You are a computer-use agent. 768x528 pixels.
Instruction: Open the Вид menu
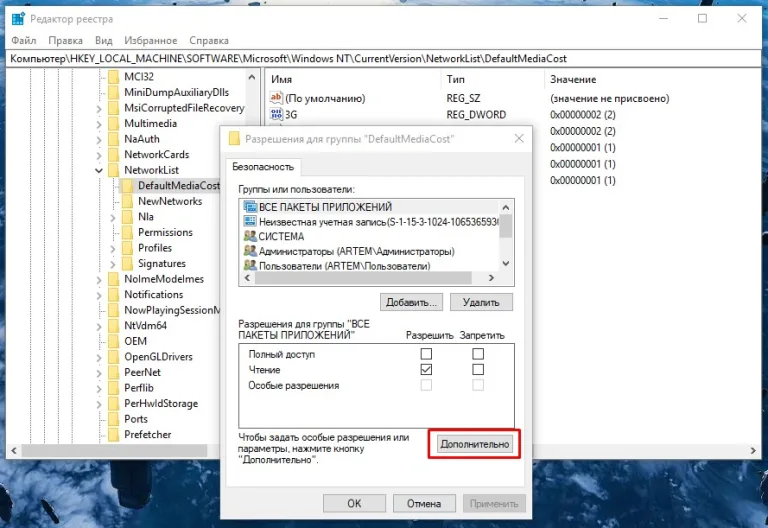[103, 41]
